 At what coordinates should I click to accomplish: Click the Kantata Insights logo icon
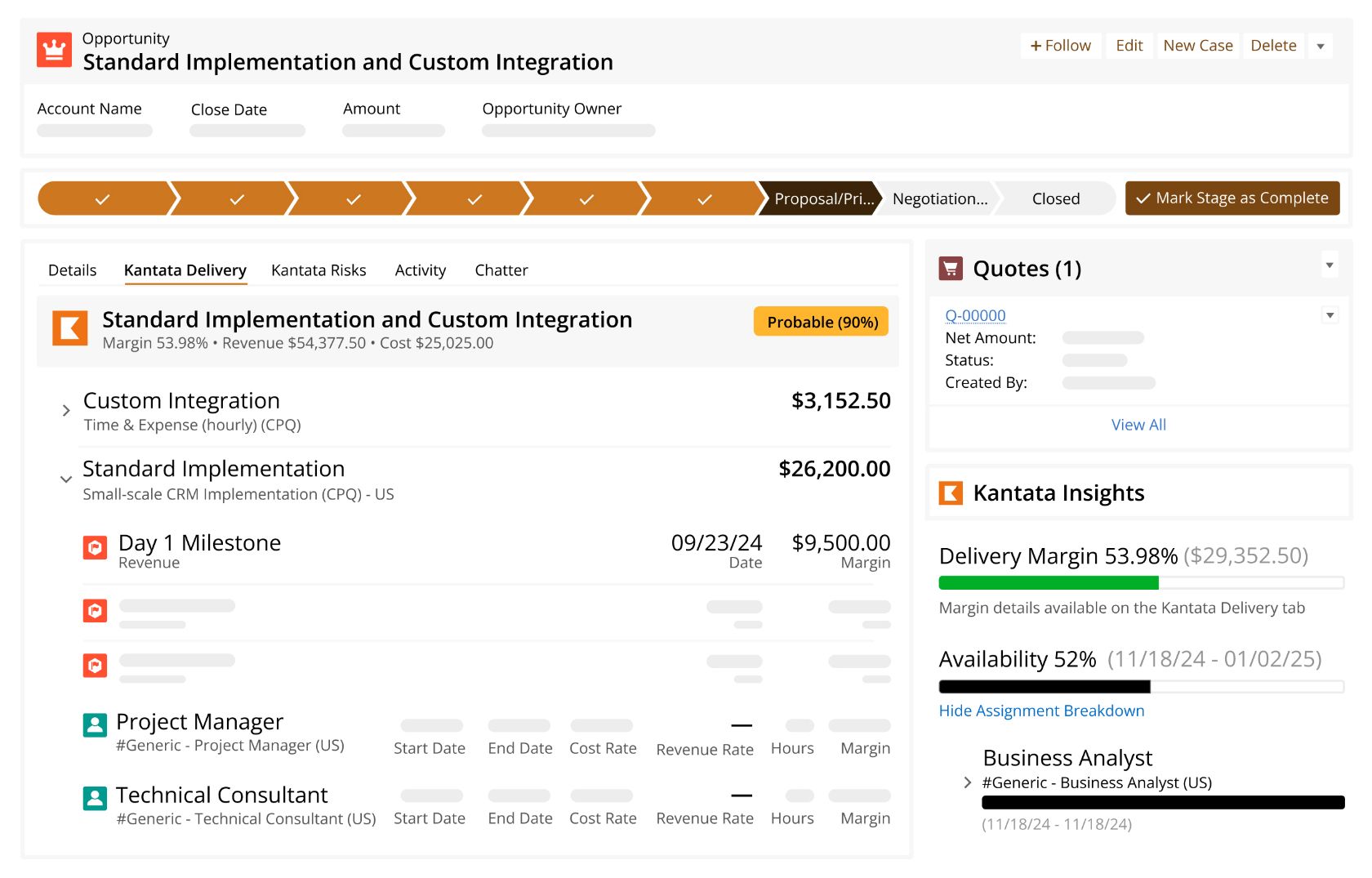coord(951,492)
